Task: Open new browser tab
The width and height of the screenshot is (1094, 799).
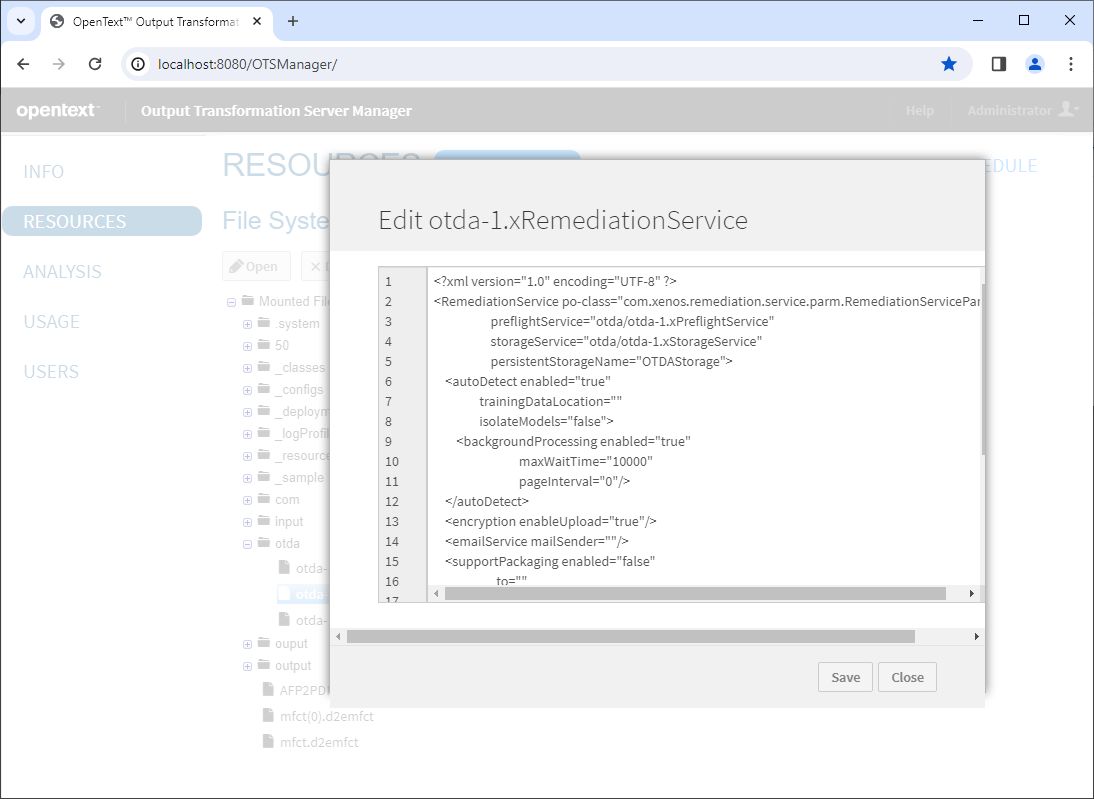Action: pos(293,21)
